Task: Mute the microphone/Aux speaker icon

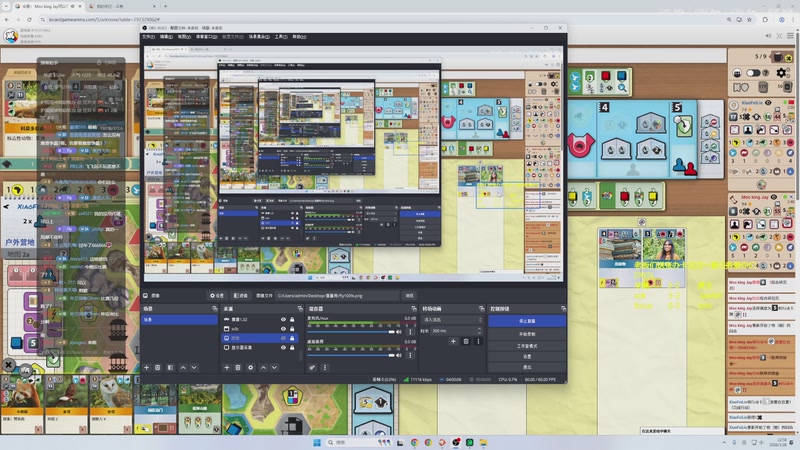Action: (x=399, y=332)
